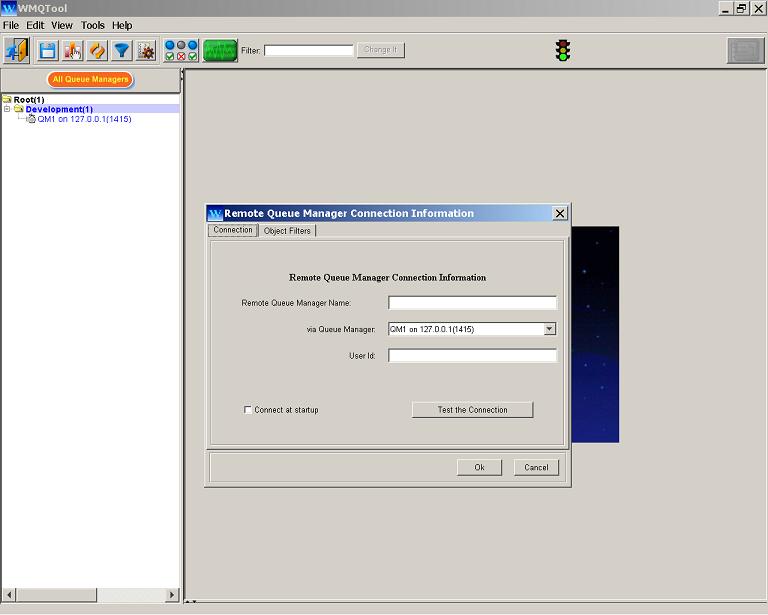
Task: Click the Root folder icon in tree
Action: [x=7, y=99]
